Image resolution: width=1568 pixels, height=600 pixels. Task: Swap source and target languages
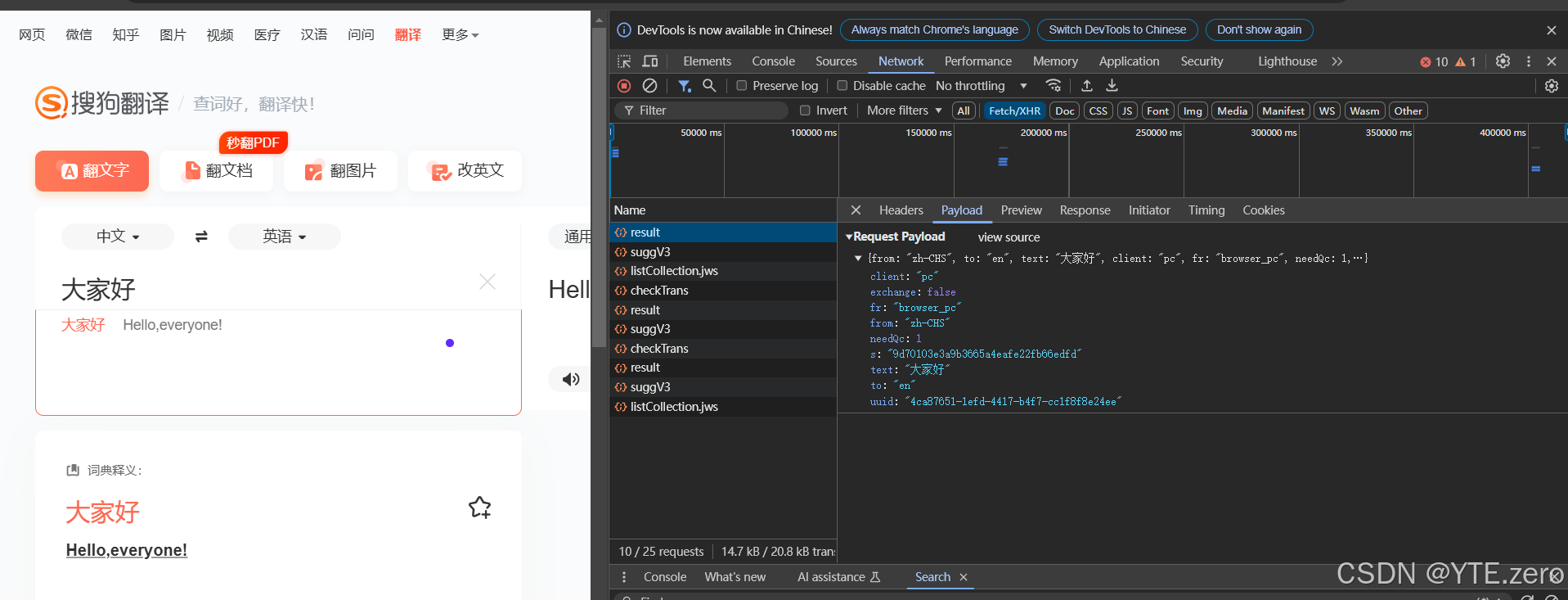[x=201, y=237]
